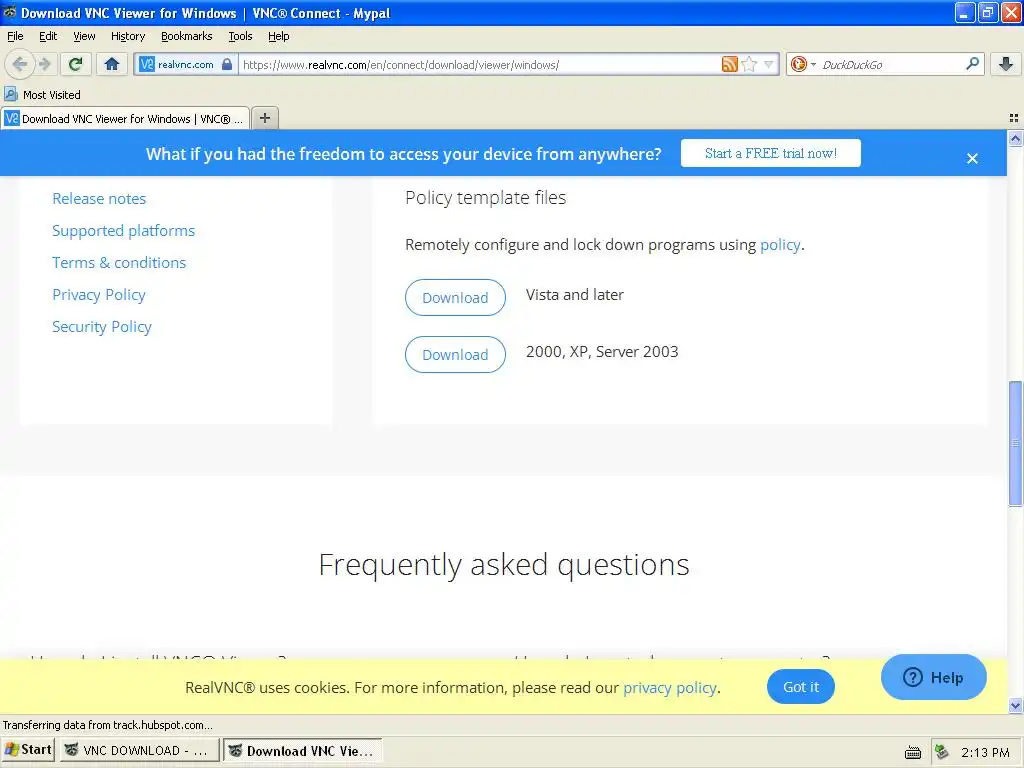Click the tab groups icon at far right
The width and height of the screenshot is (1024, 768).
[x=1014, y=118]
